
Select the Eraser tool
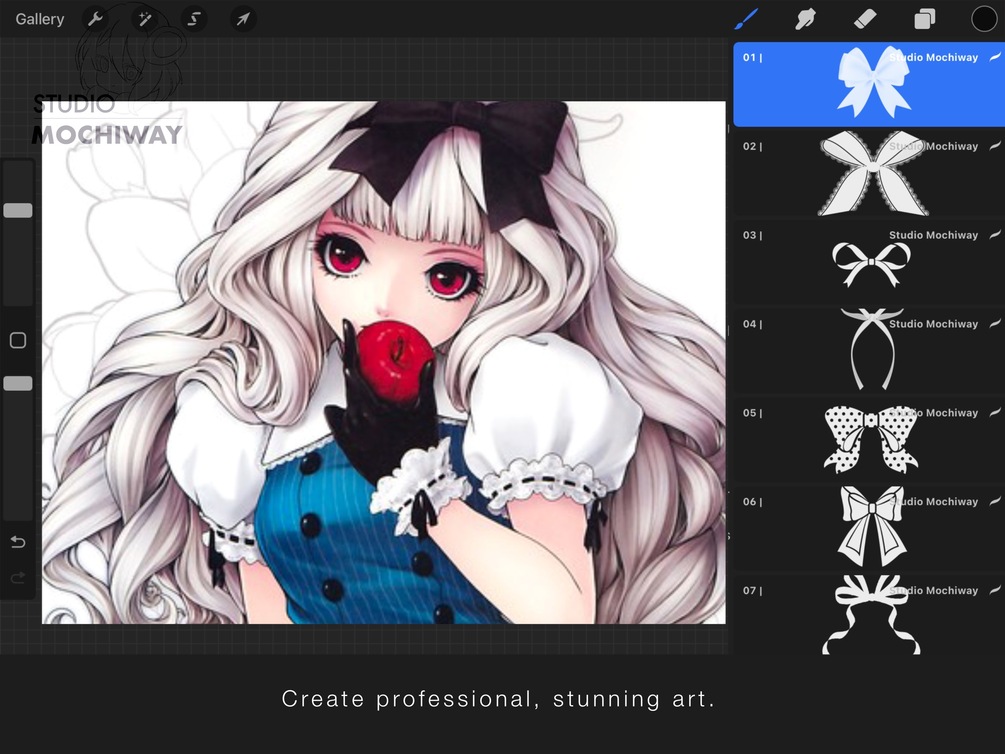click(x=865, y=19)
